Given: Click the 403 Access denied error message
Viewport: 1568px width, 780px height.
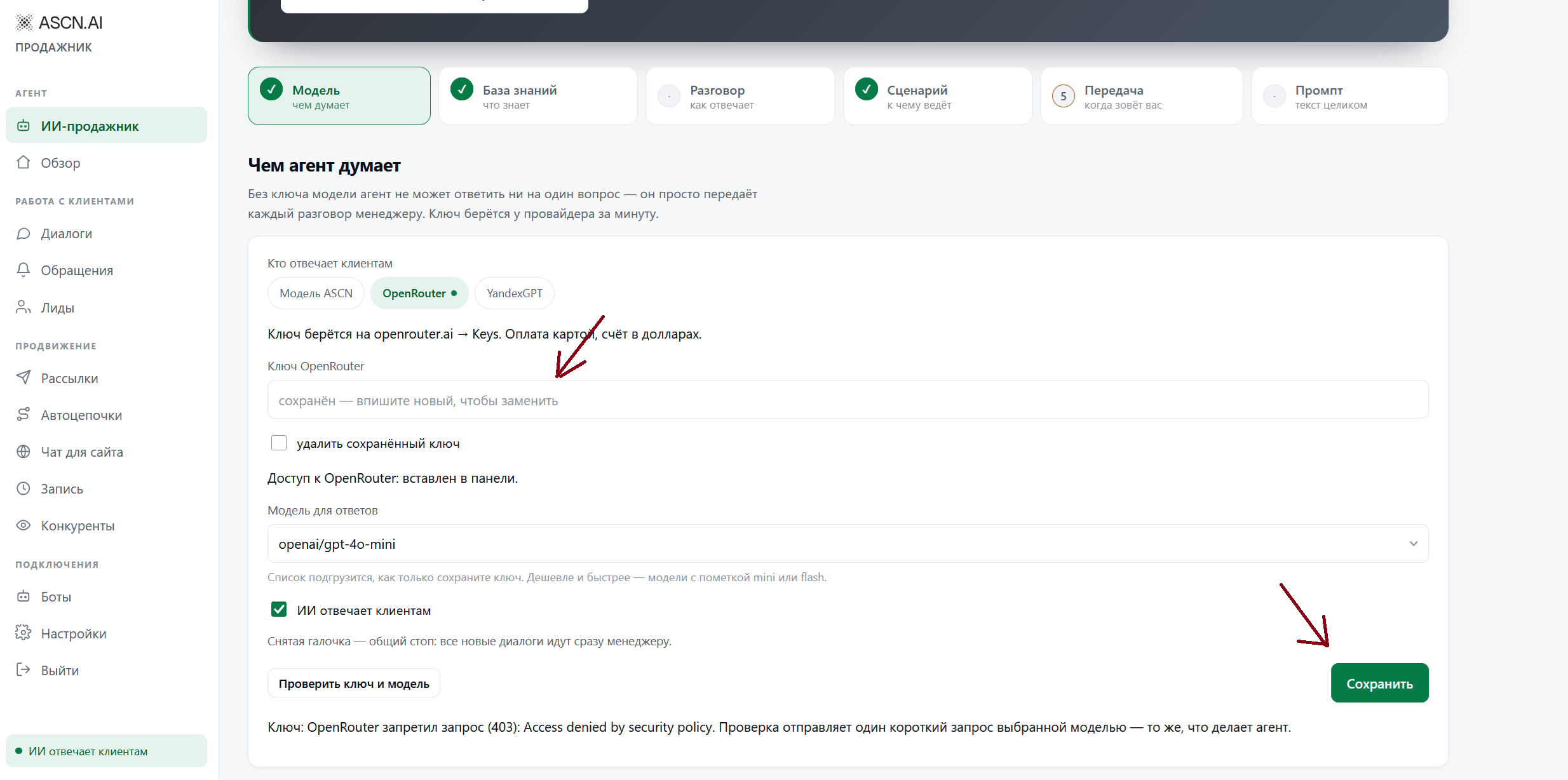Looking at the screenshot, I should point(780,727).
